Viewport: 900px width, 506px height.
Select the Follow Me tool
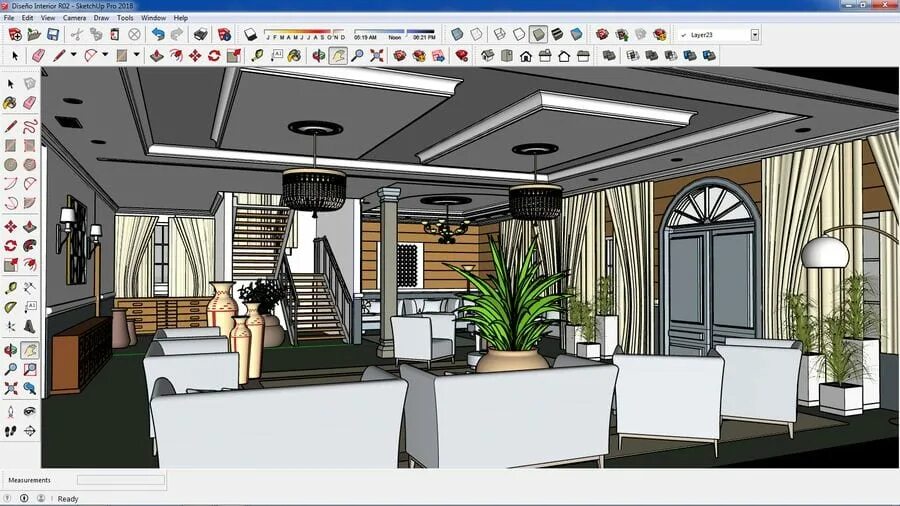click(x=29, y=246)
